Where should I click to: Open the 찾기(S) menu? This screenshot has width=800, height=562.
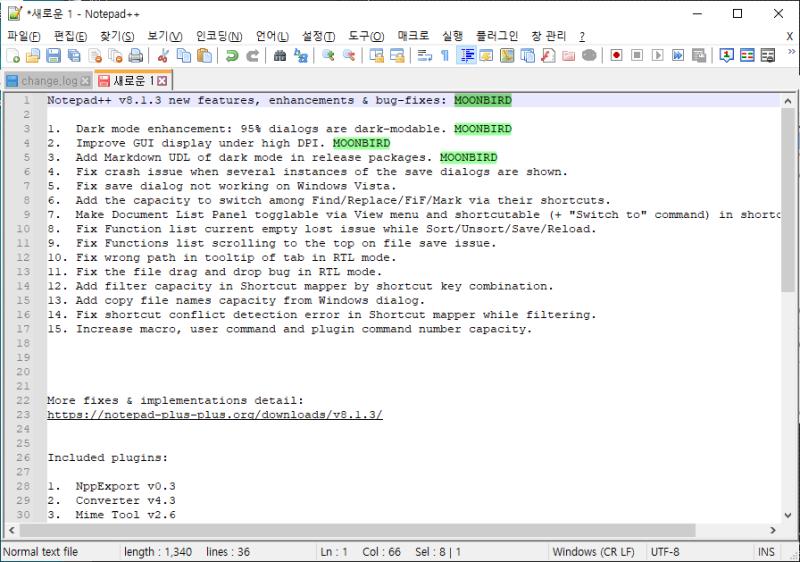[117, 36]
